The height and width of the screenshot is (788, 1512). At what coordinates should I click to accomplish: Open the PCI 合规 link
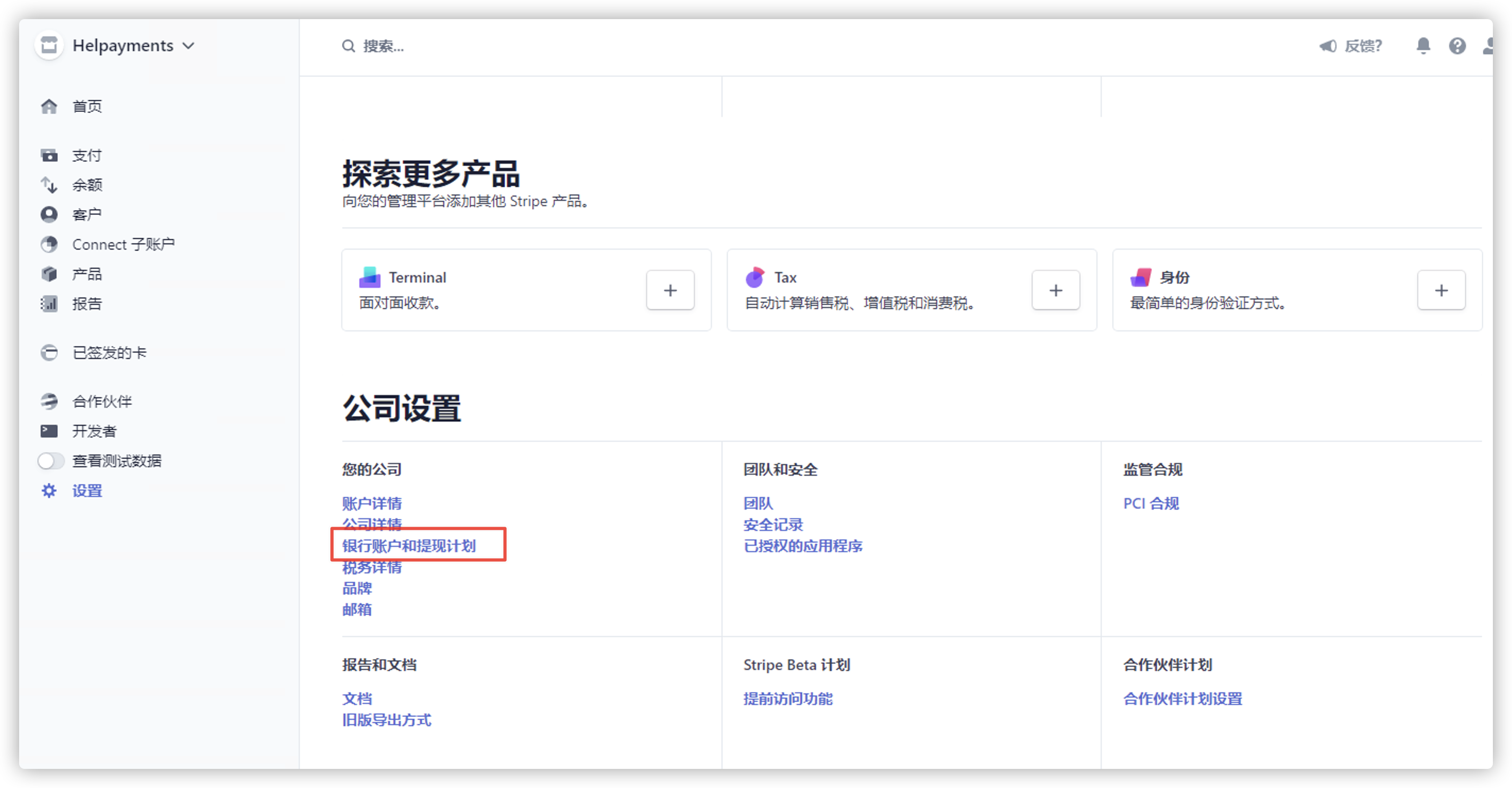point(1150,503)
